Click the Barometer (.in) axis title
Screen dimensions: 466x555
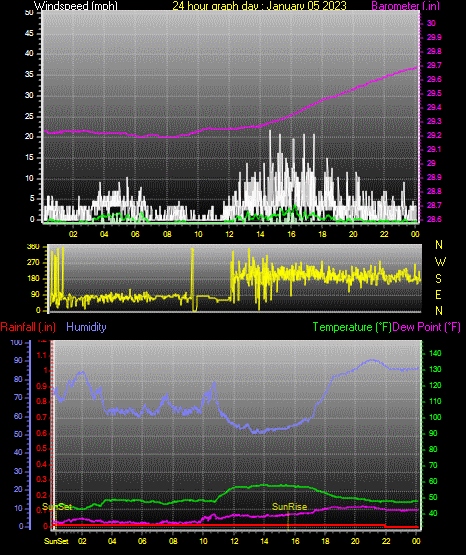[x=405, y=6]
